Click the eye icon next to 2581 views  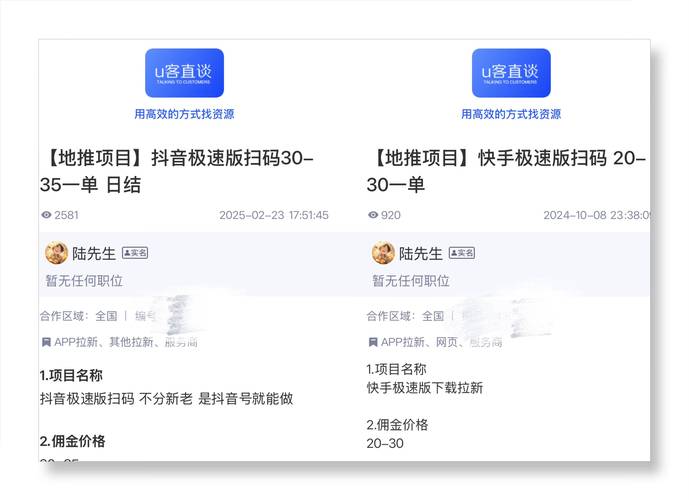[46, 215]
